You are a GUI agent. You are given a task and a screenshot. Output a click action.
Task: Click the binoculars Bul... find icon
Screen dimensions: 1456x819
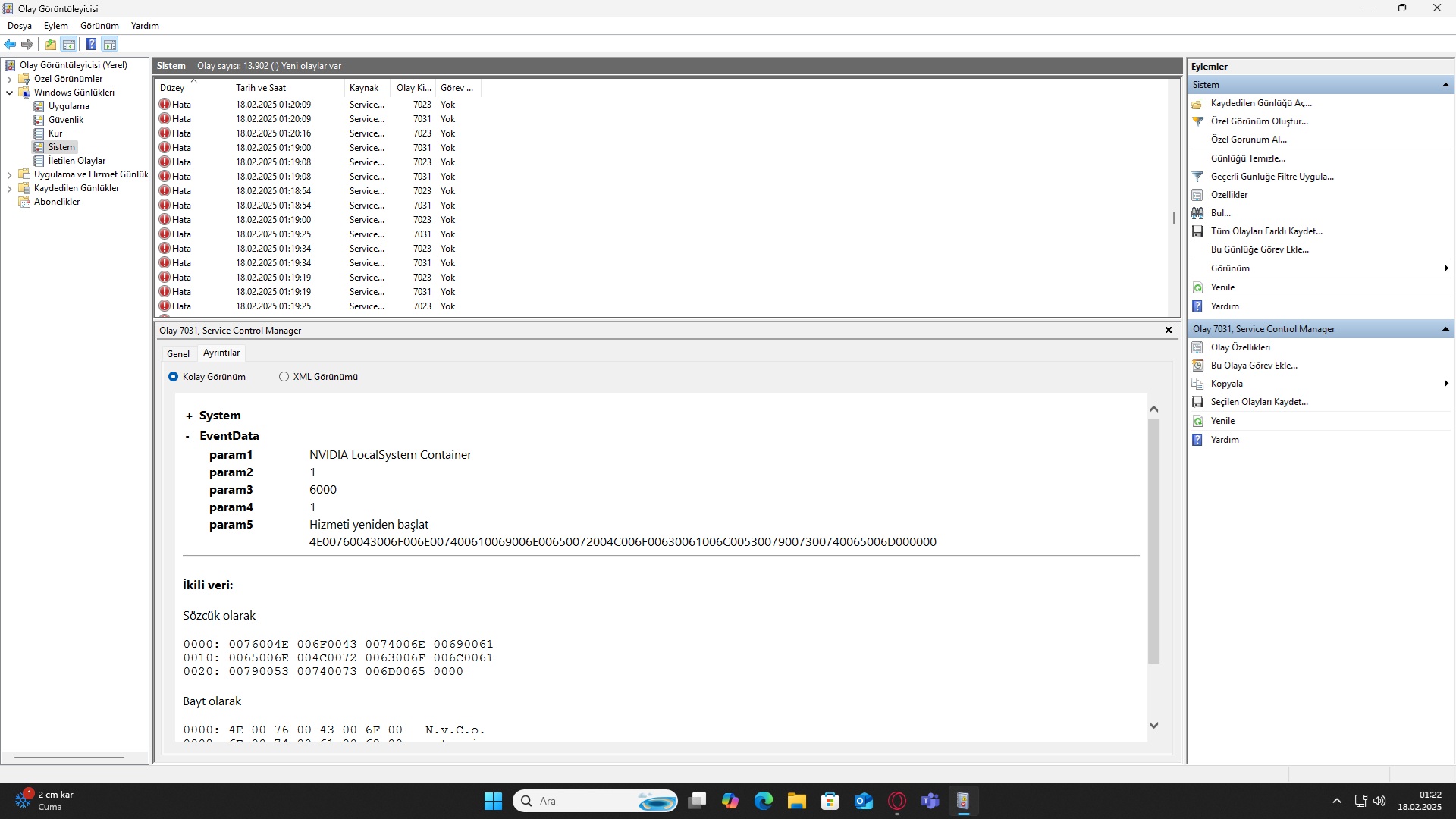1197,213
